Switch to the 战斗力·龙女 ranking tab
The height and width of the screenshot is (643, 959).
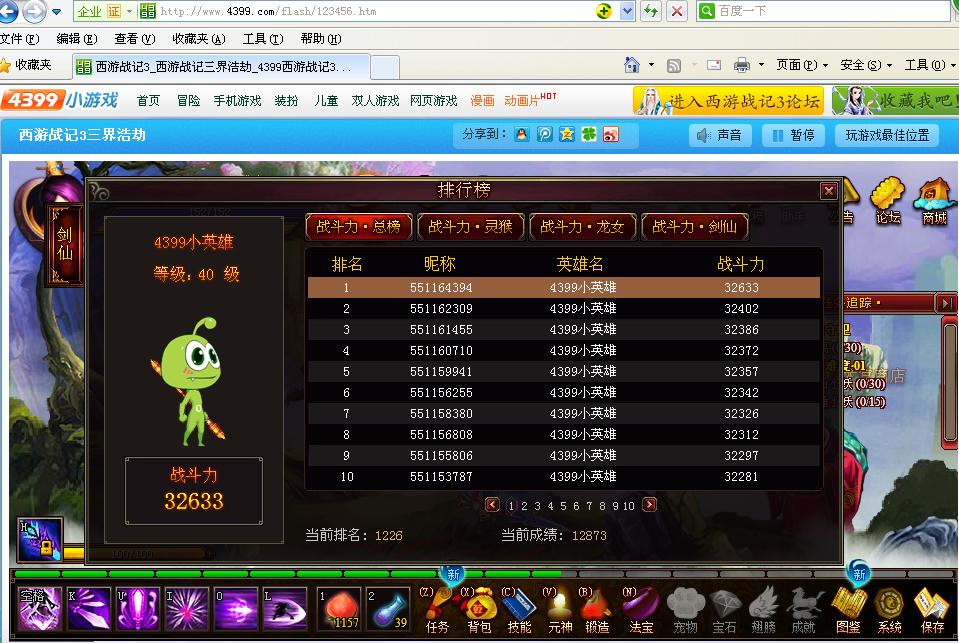582,227
